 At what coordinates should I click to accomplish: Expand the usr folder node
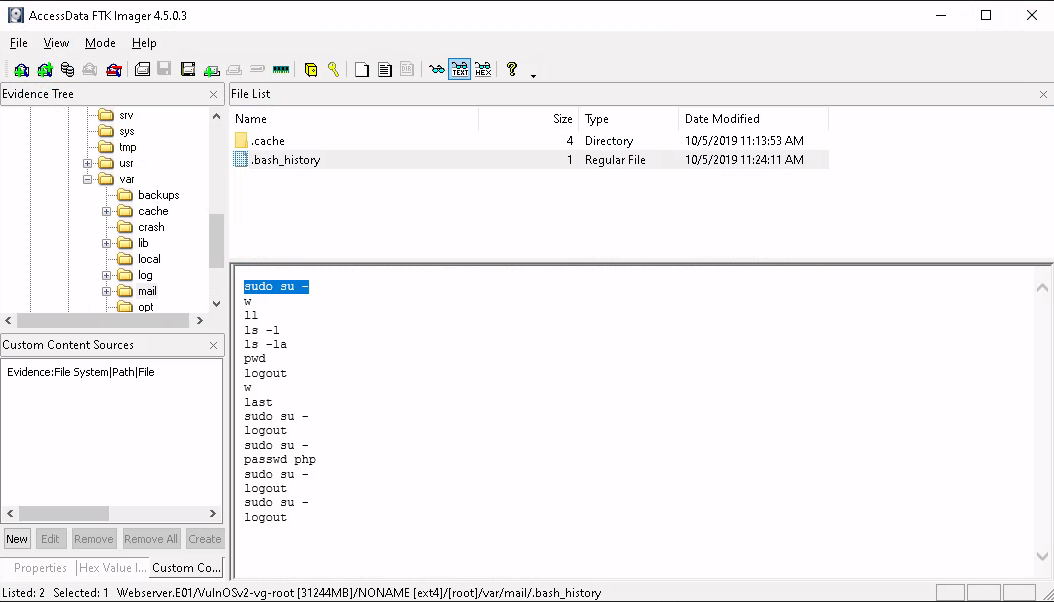pyautogui.click(x=87, y=163)
